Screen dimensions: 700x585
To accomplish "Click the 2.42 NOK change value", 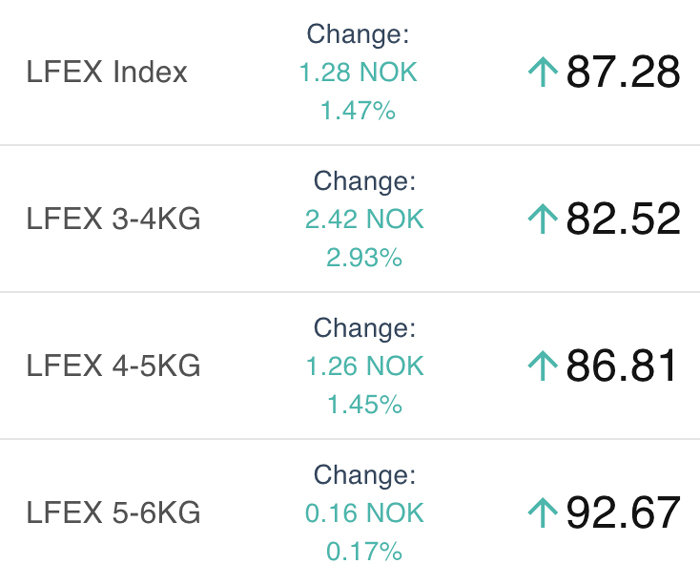I will coord(364,219).
